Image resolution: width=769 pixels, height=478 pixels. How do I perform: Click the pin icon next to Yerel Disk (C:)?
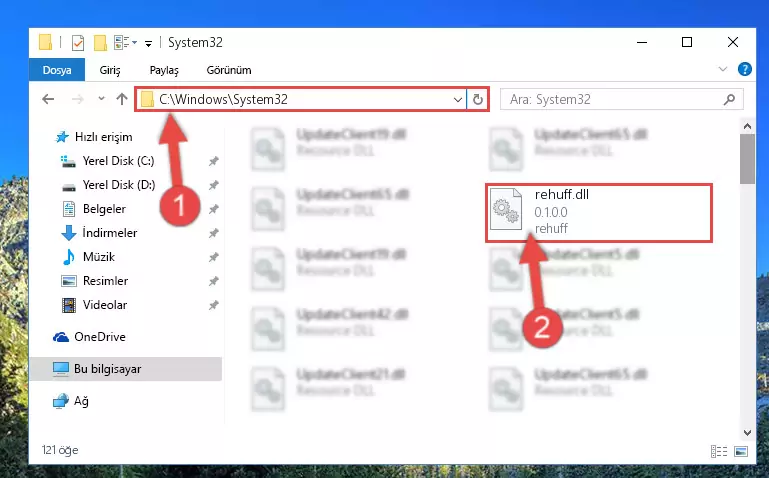click(x=213, y=161)
